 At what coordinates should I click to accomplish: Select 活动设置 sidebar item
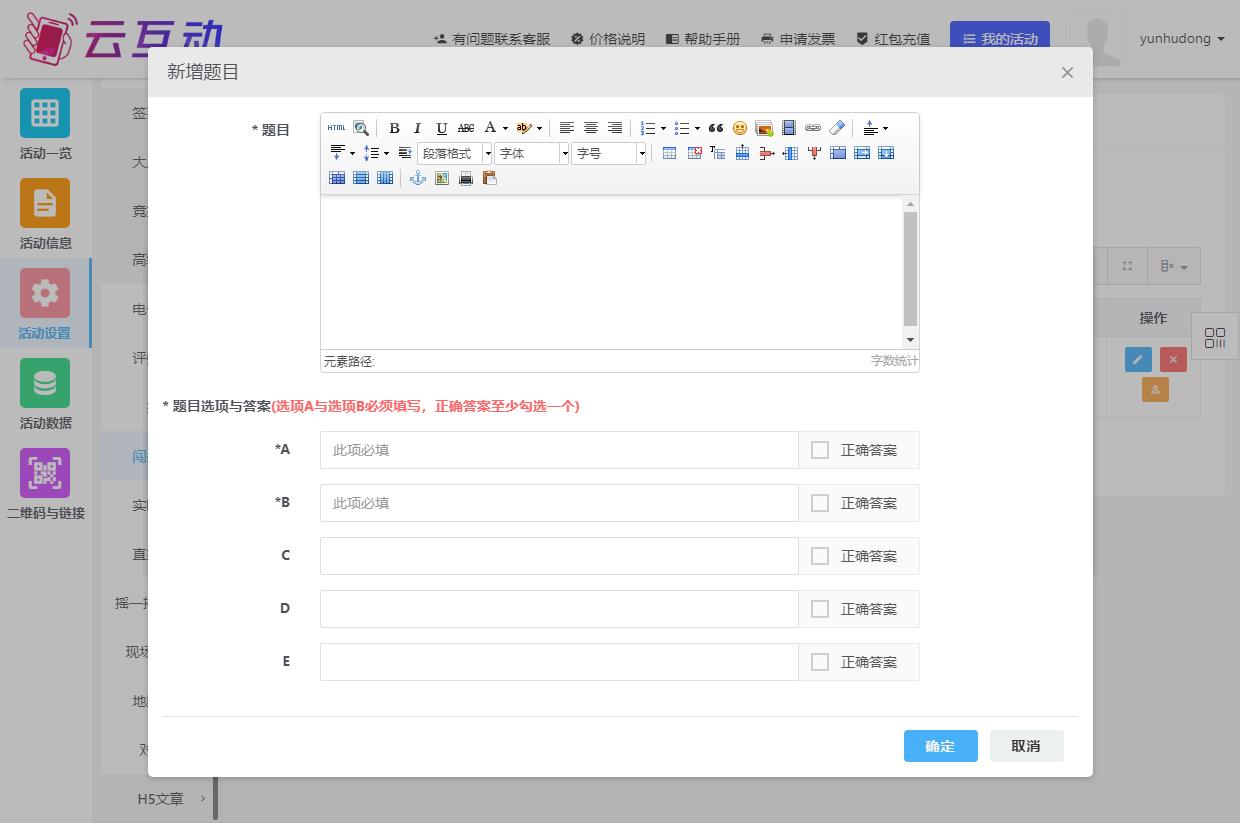45,303
